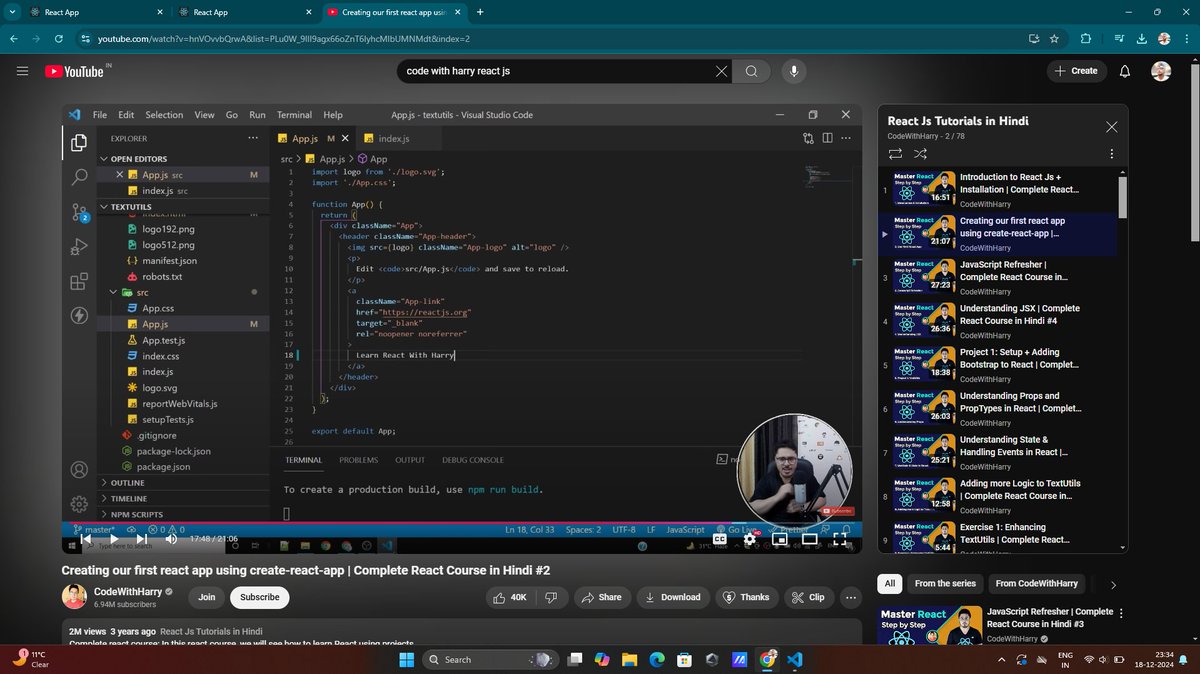Toggle playlist loop button
The width and height of the screenshot is (1200, 674).
pos(895,154)
